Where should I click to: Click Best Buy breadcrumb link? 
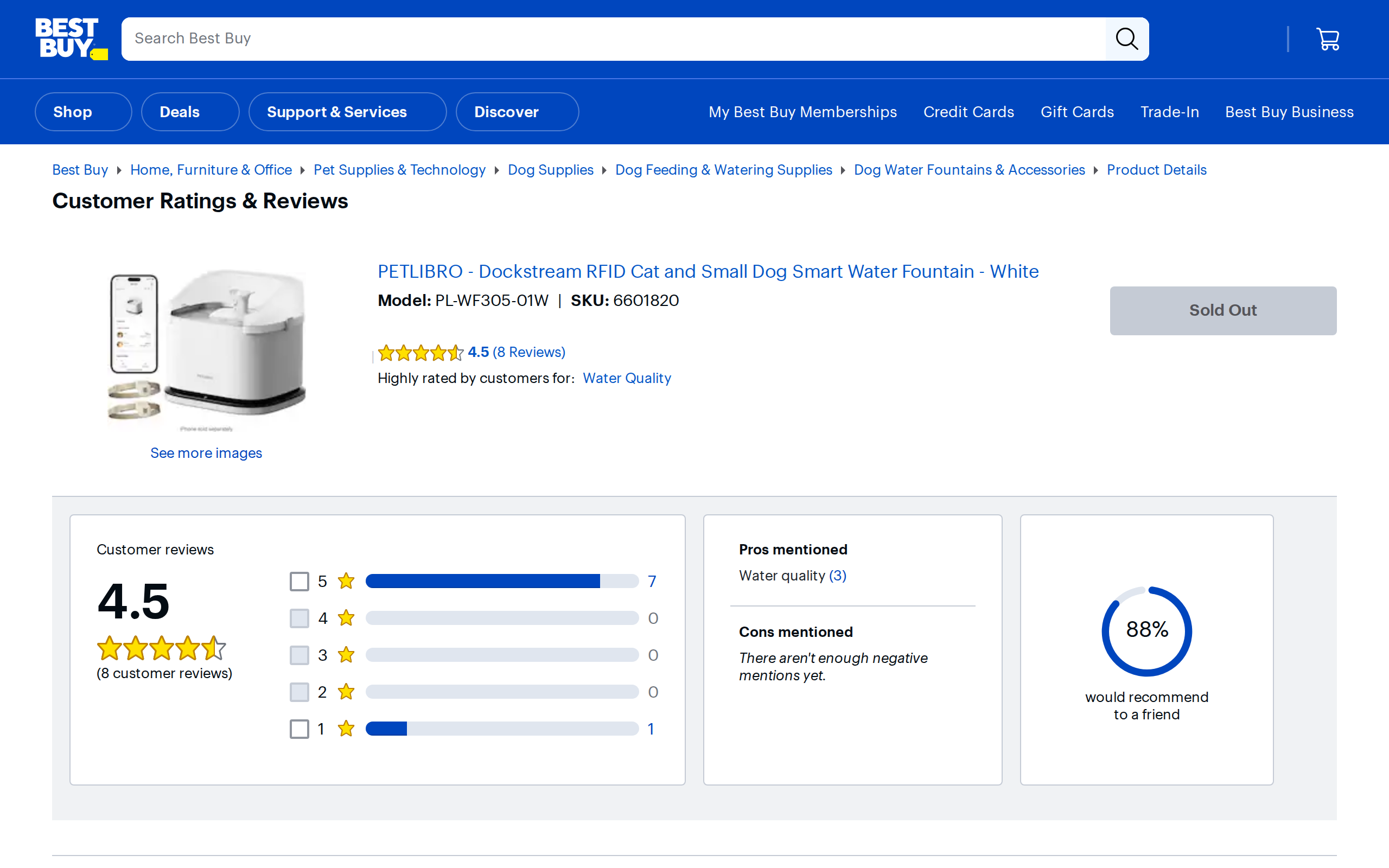(80, 170)
